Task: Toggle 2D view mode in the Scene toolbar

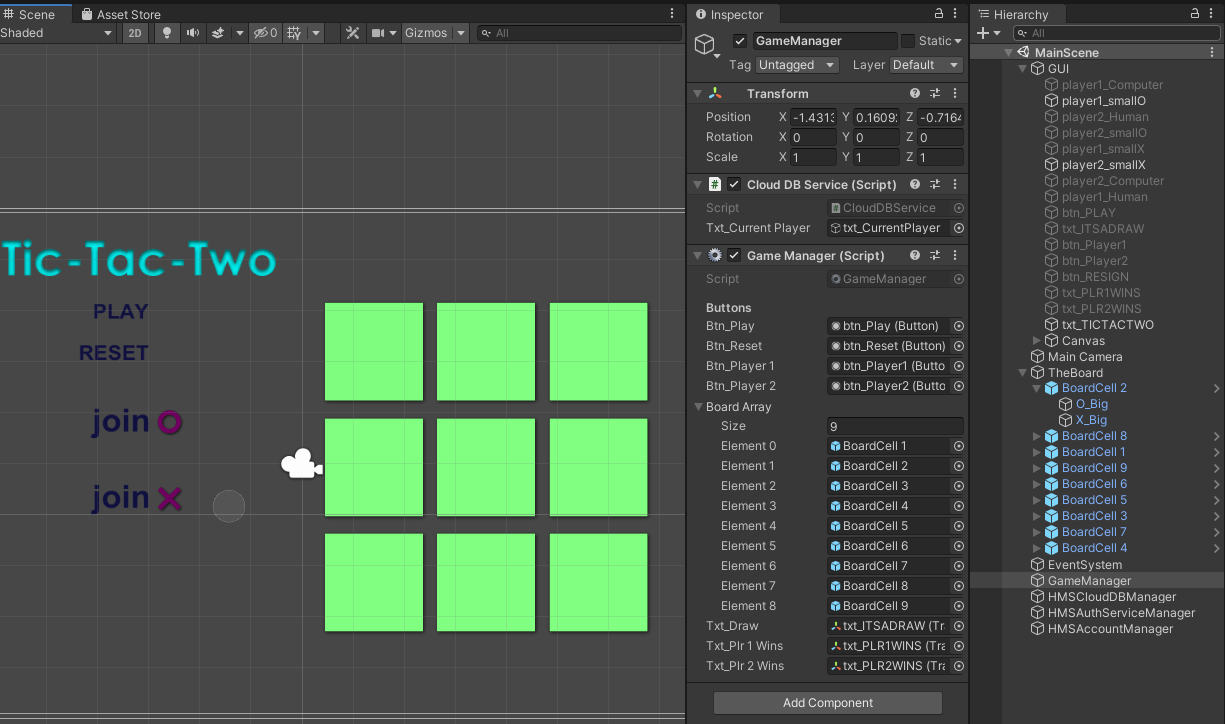Action: click(135, 32)
